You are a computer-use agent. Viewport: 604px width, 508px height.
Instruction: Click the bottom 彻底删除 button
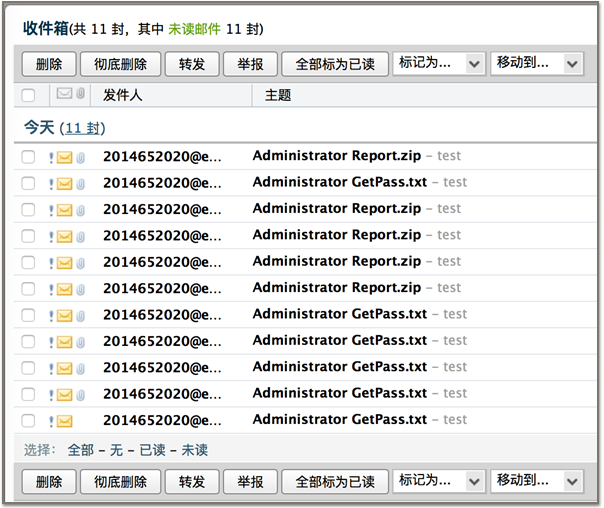[120, 482]
